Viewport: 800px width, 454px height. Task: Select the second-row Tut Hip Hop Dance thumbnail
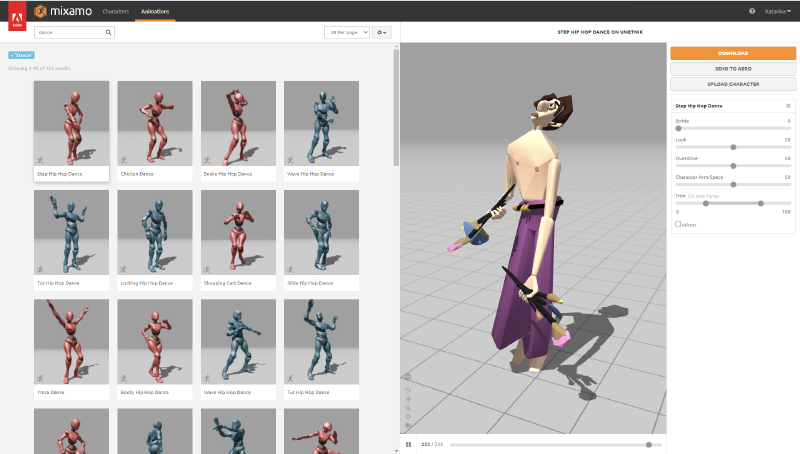click(x=71, y=233)
